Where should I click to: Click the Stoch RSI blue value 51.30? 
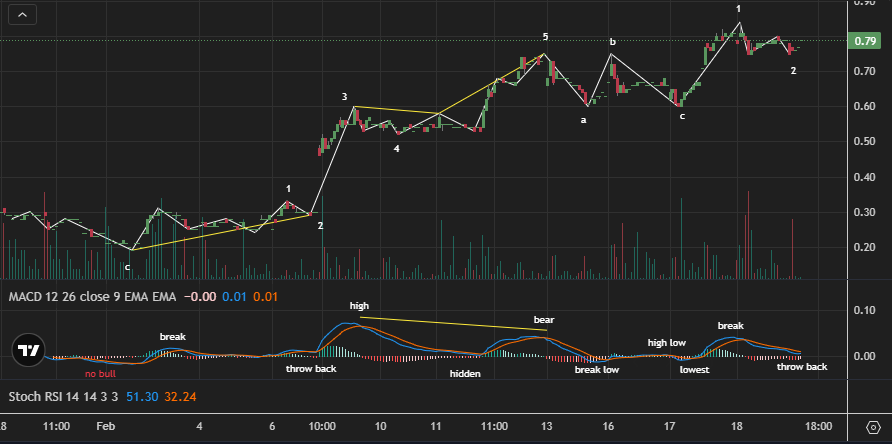tap(142, 397)
